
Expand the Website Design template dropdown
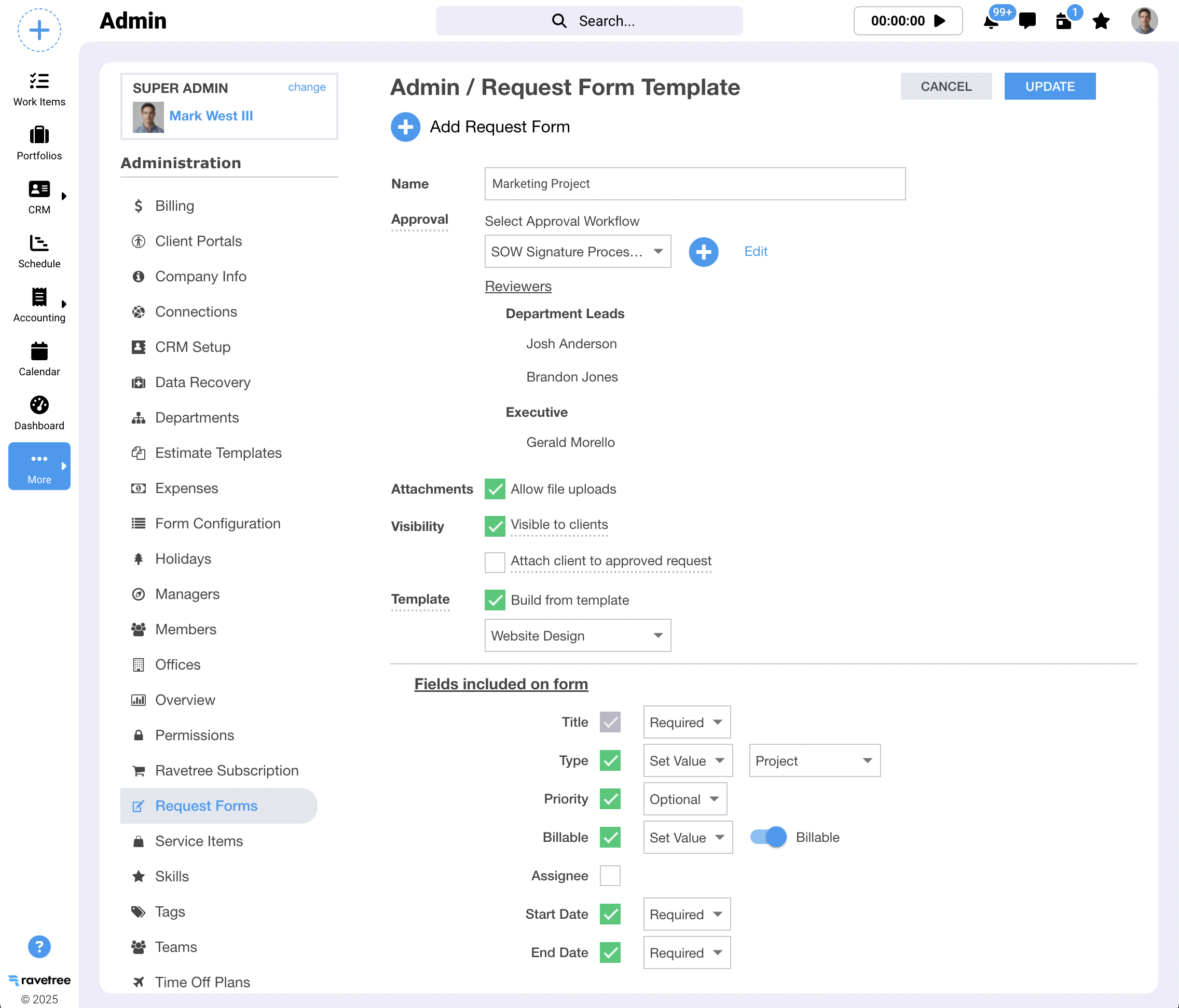[x=577, y=635]
